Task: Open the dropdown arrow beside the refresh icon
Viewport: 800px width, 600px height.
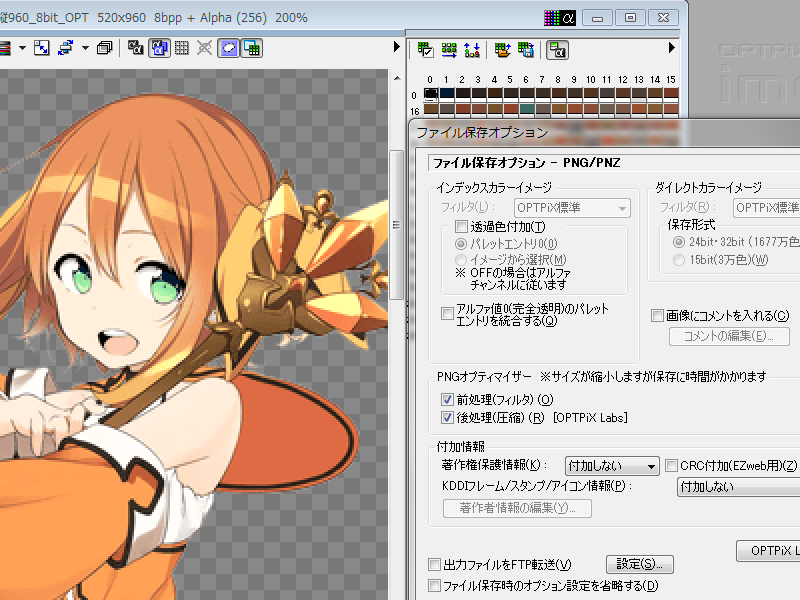Action: pos(85,48)
